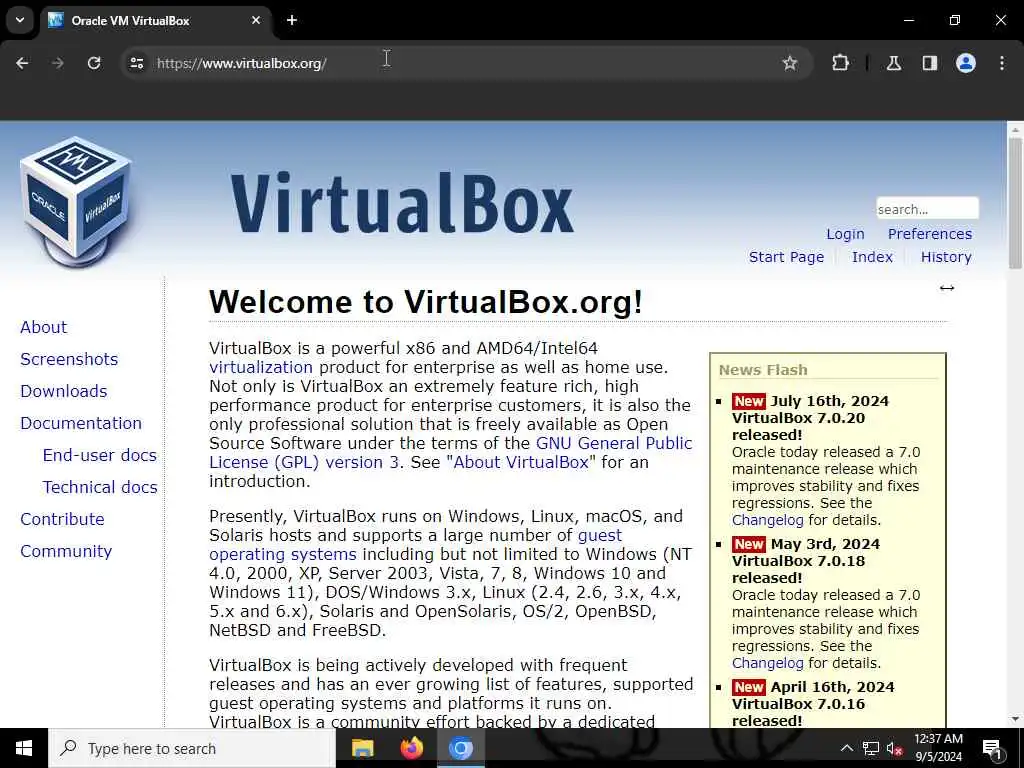Focus the site search box
1024x768 pixels.
[927, 209]
